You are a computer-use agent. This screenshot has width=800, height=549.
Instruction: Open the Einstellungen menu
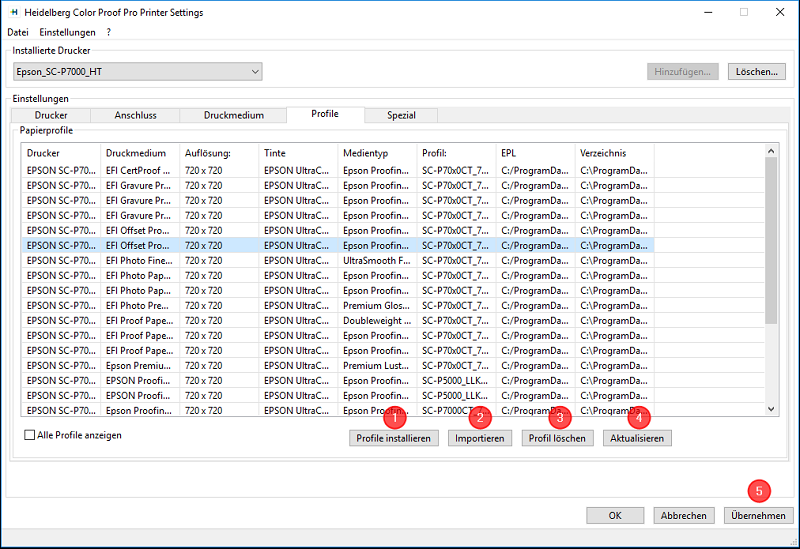67,32
